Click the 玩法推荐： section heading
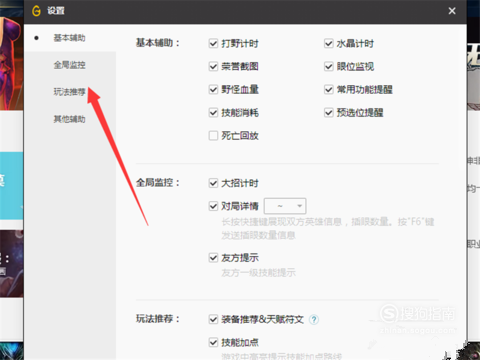480x360 pixels. [158, 319]
